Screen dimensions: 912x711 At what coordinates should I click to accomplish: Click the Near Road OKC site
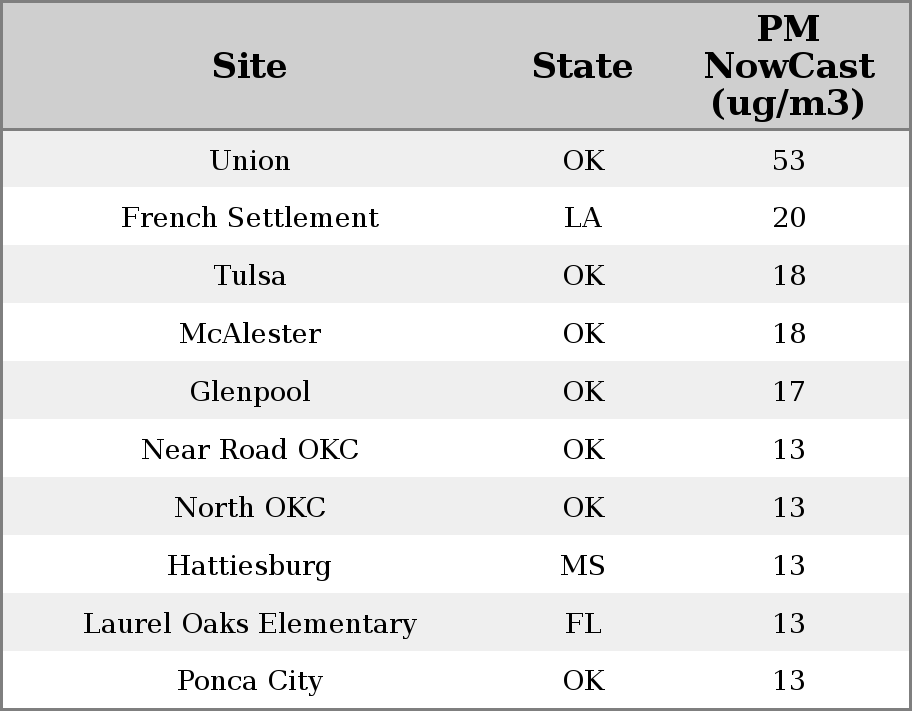(x=250, y=450)
